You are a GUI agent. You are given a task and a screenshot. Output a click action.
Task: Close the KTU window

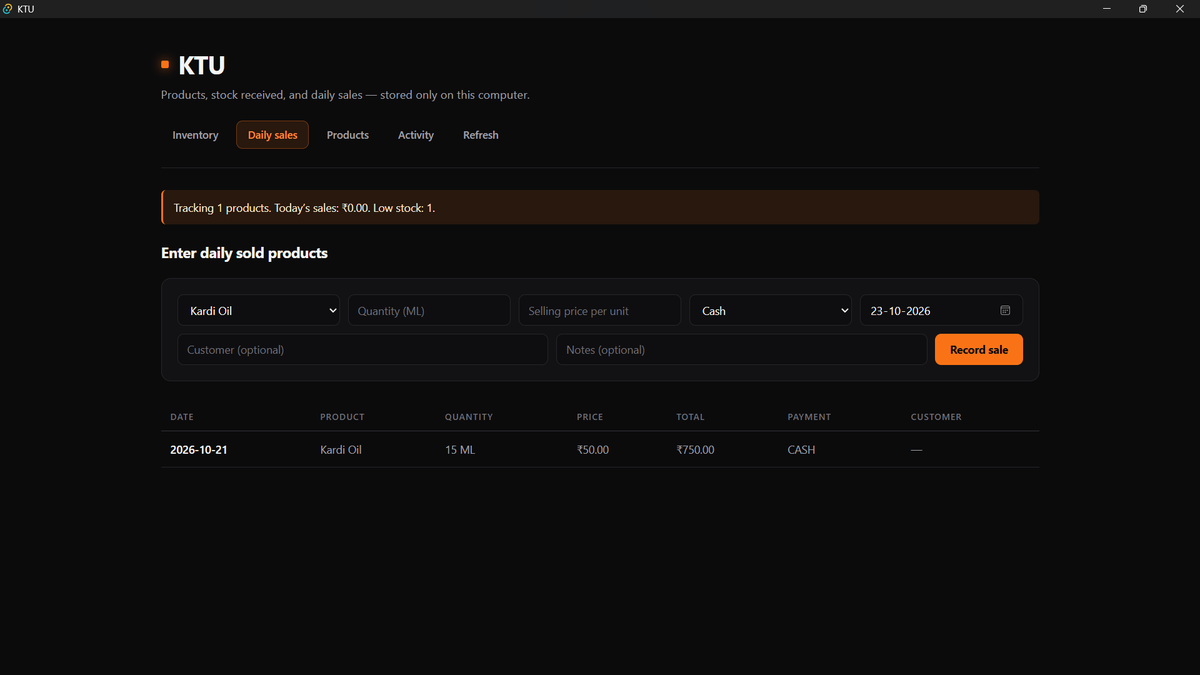1180,9
